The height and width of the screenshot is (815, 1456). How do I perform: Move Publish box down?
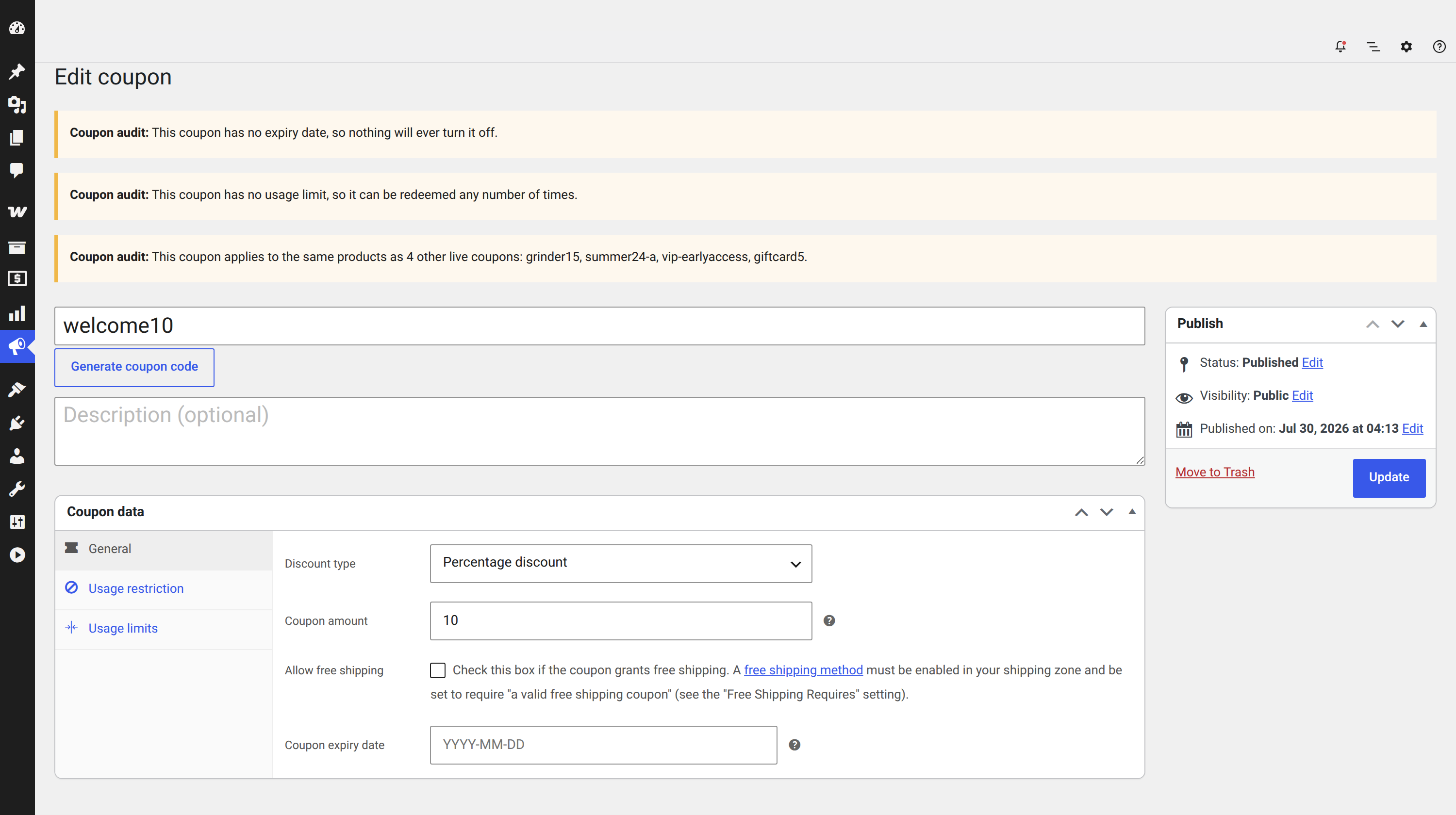[x=1398, y=324]
